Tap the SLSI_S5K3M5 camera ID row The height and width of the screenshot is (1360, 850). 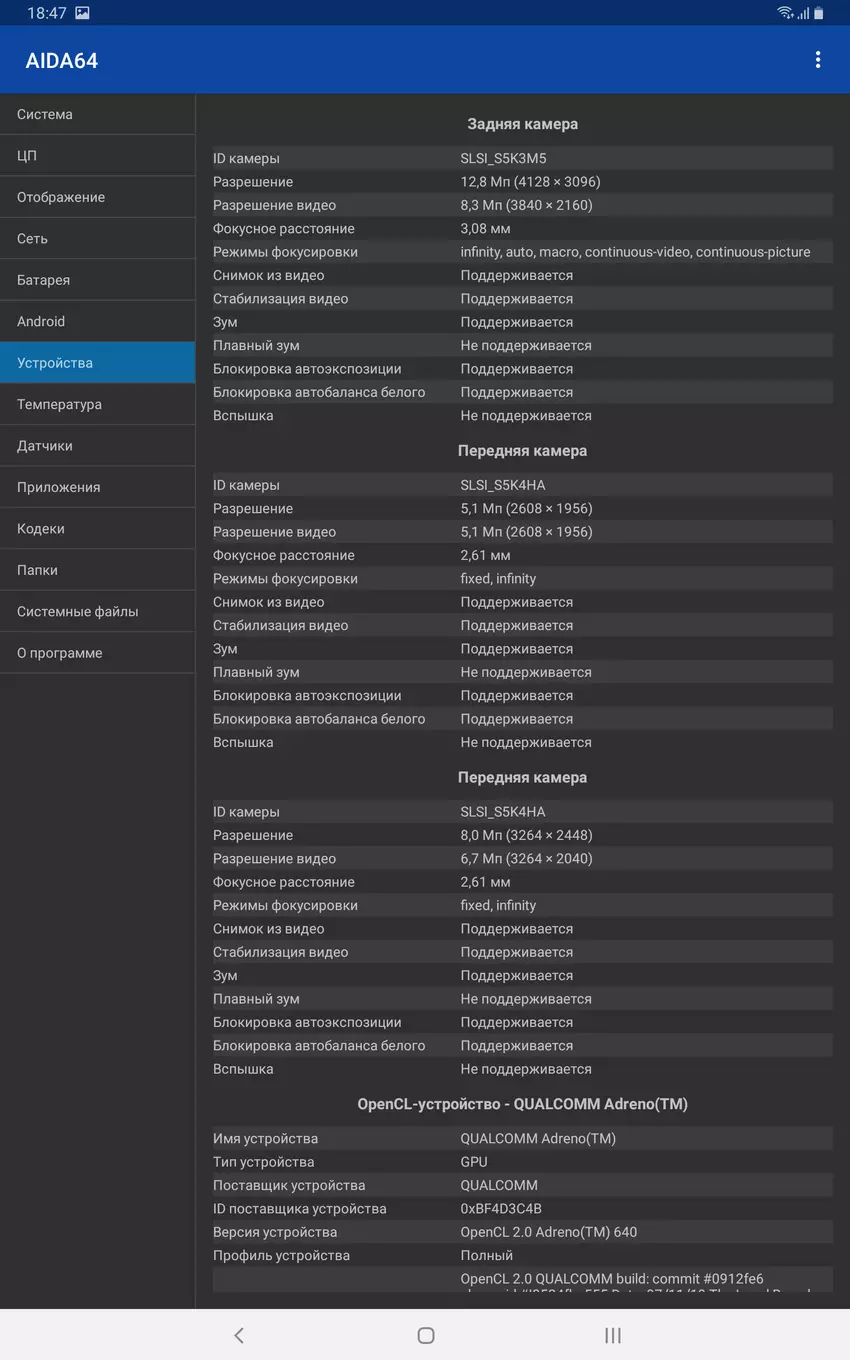click(522, 158)
